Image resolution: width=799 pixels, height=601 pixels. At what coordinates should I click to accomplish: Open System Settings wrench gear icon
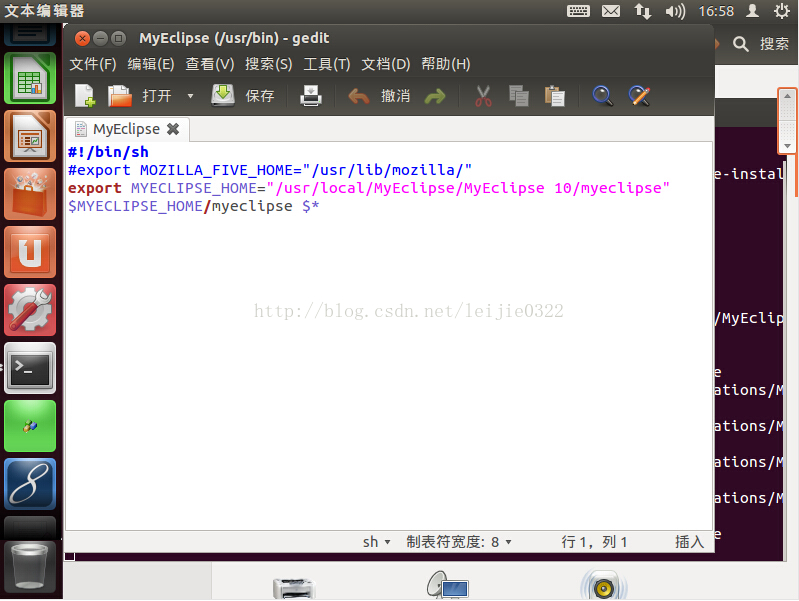30,310
